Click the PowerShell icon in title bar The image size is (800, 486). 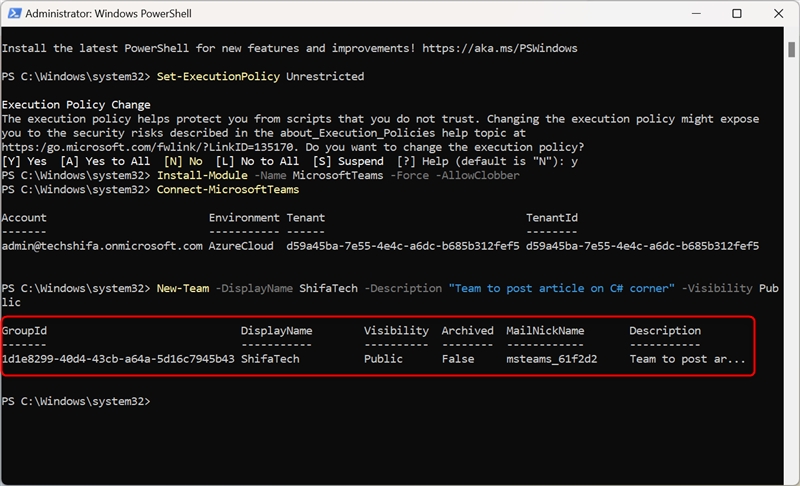(x=14, y=13)
